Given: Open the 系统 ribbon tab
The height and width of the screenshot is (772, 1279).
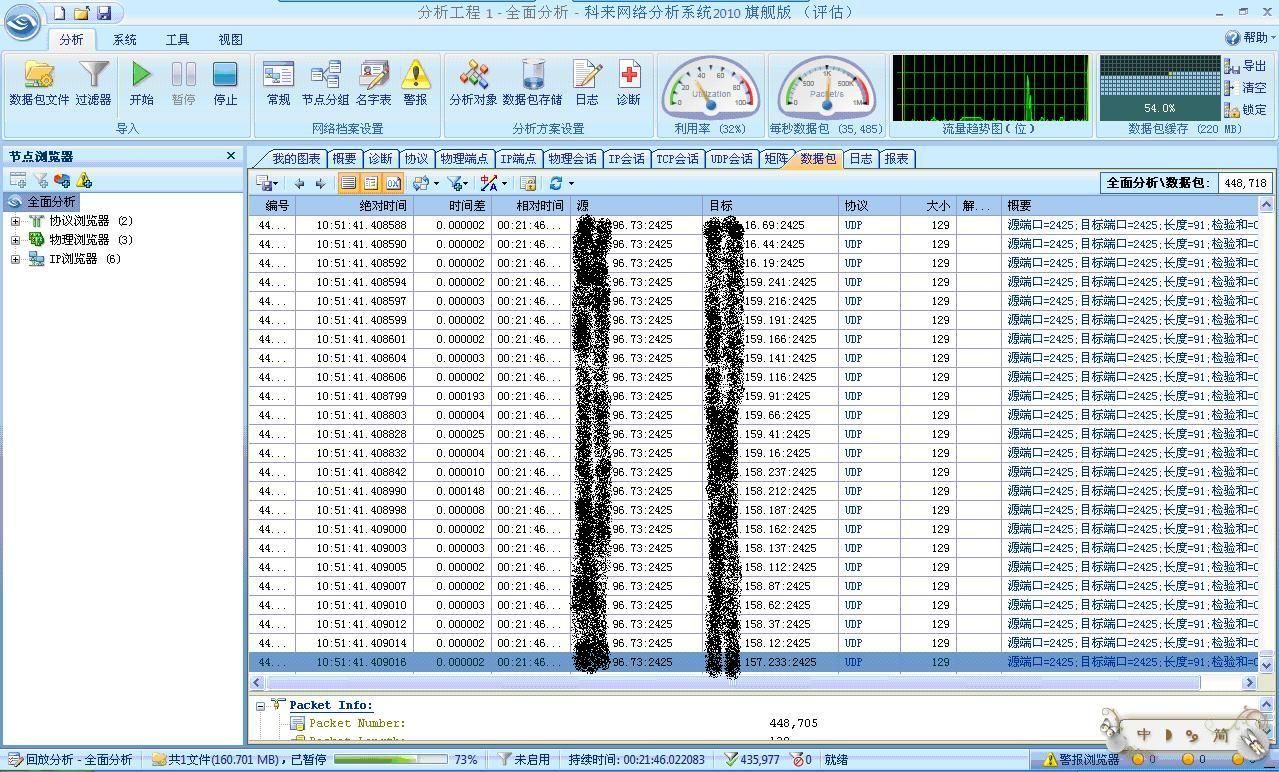Looking at the screenshot, I should click(x=125, y=40).
